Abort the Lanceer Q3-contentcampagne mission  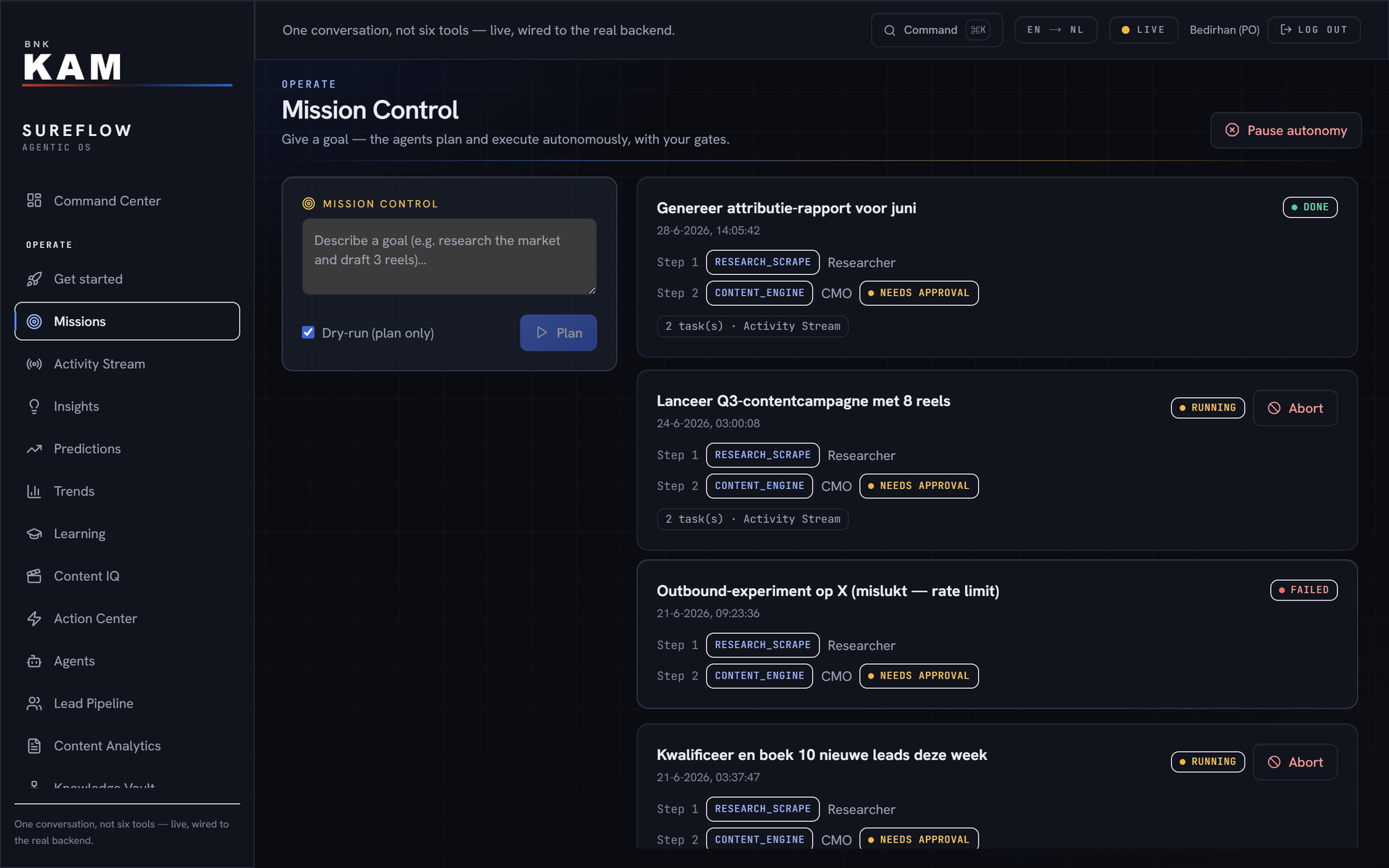pos(1295,408)
